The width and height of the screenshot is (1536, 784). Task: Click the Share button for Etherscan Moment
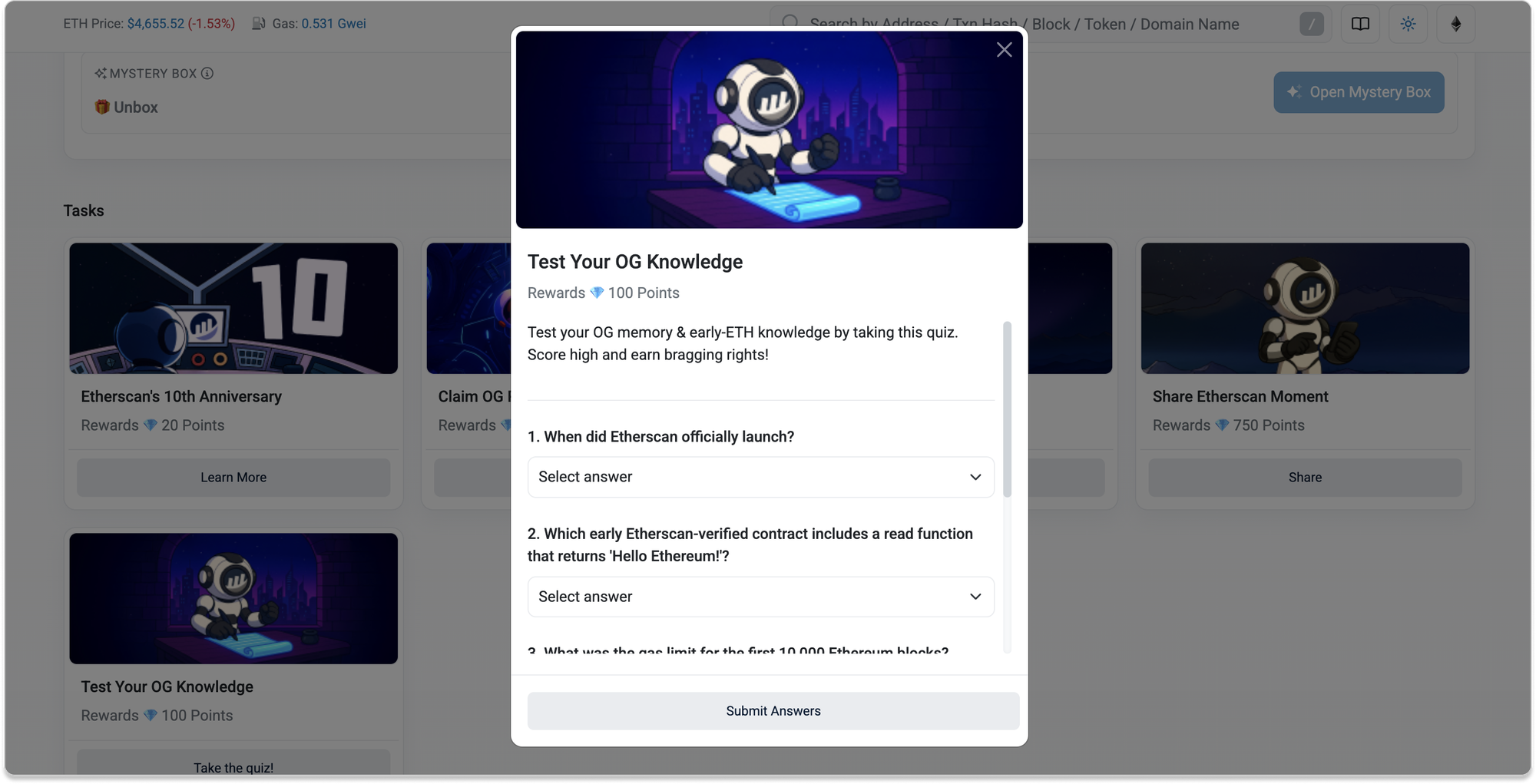pyautogui.click(x=1305, y=478)
